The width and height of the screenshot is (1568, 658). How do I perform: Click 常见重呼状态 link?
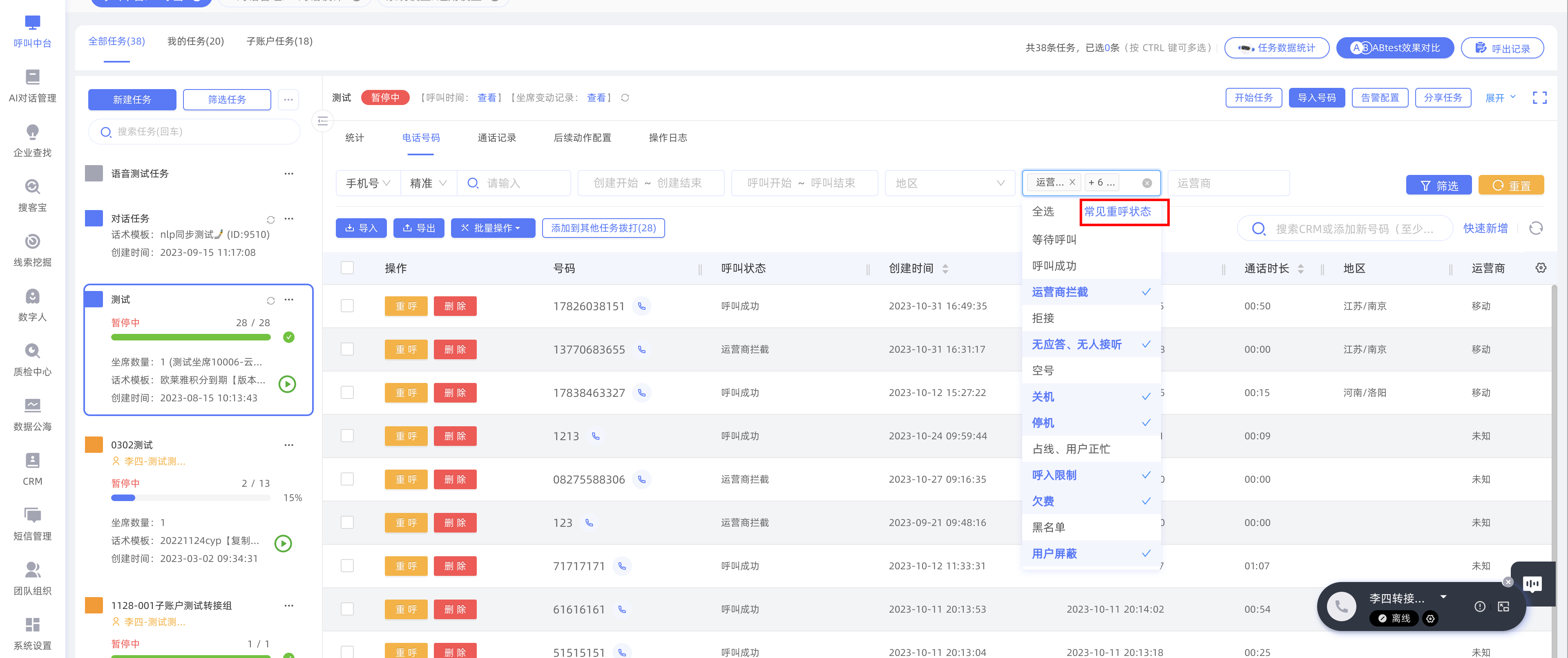[x=1117, y=212]
